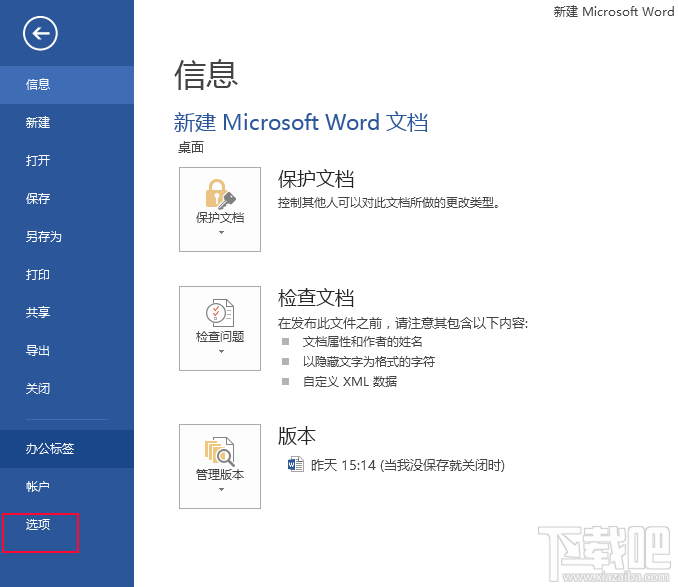Click the Word file icon beside 昨天 15:14
The width and height of the screenshot is (678, 587).
tap(296, 465)
